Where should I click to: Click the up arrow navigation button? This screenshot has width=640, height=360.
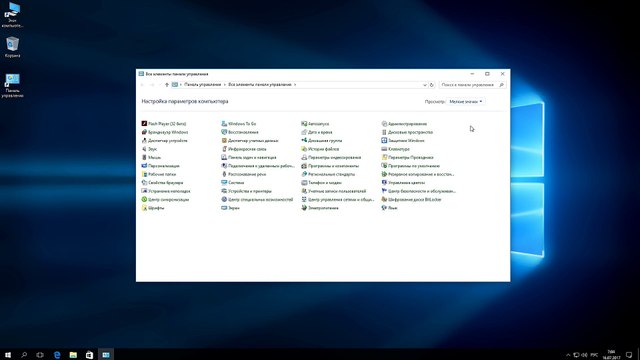(x=167, y=85)
